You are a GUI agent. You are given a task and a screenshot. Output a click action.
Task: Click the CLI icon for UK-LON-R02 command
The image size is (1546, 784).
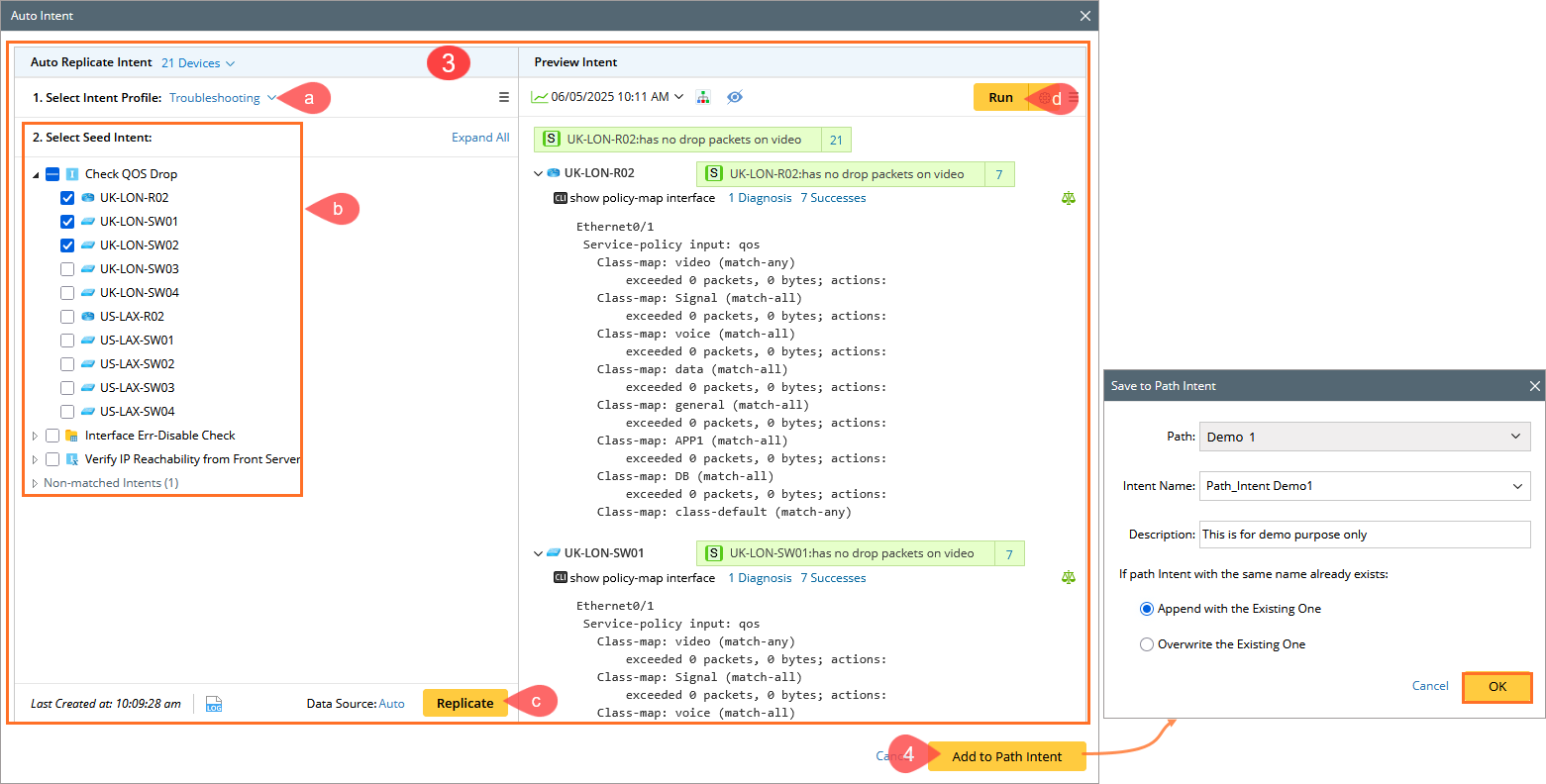coord(560,198)
